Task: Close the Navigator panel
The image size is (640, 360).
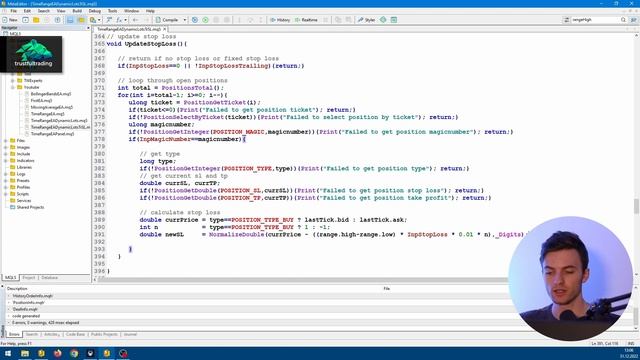Action: coord(88,28)
